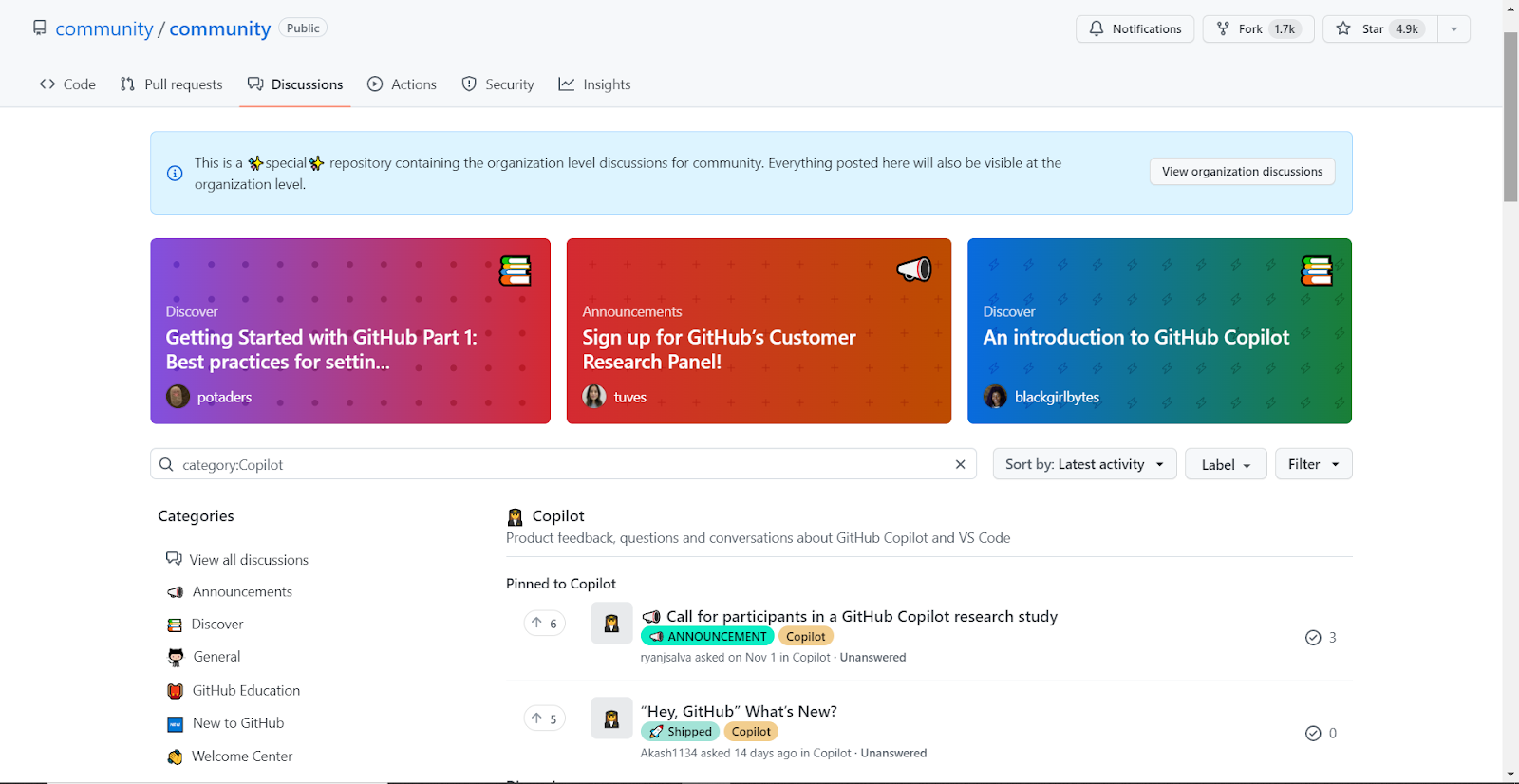Click answered check icon with count 3

(x=1313, y=638)
